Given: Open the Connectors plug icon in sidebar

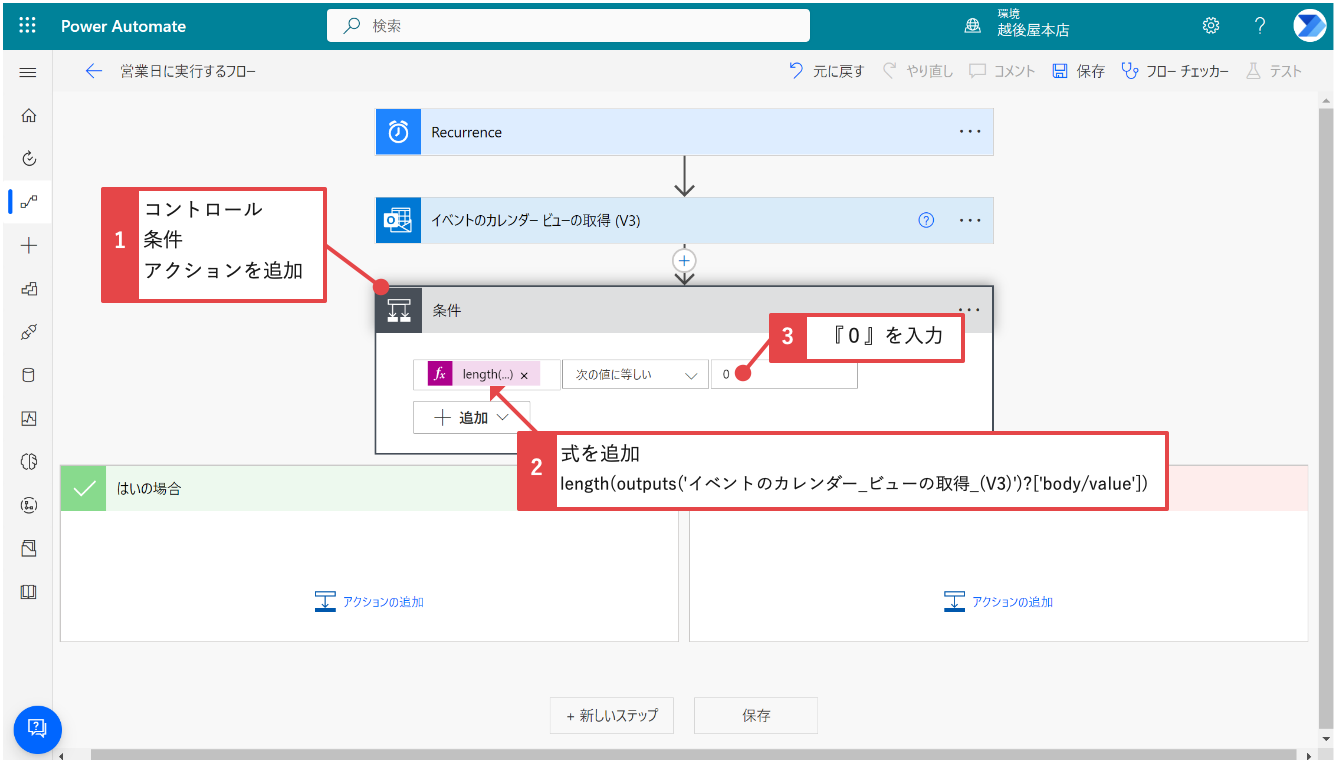Looking at the screenshot, I should click(28, 331).
